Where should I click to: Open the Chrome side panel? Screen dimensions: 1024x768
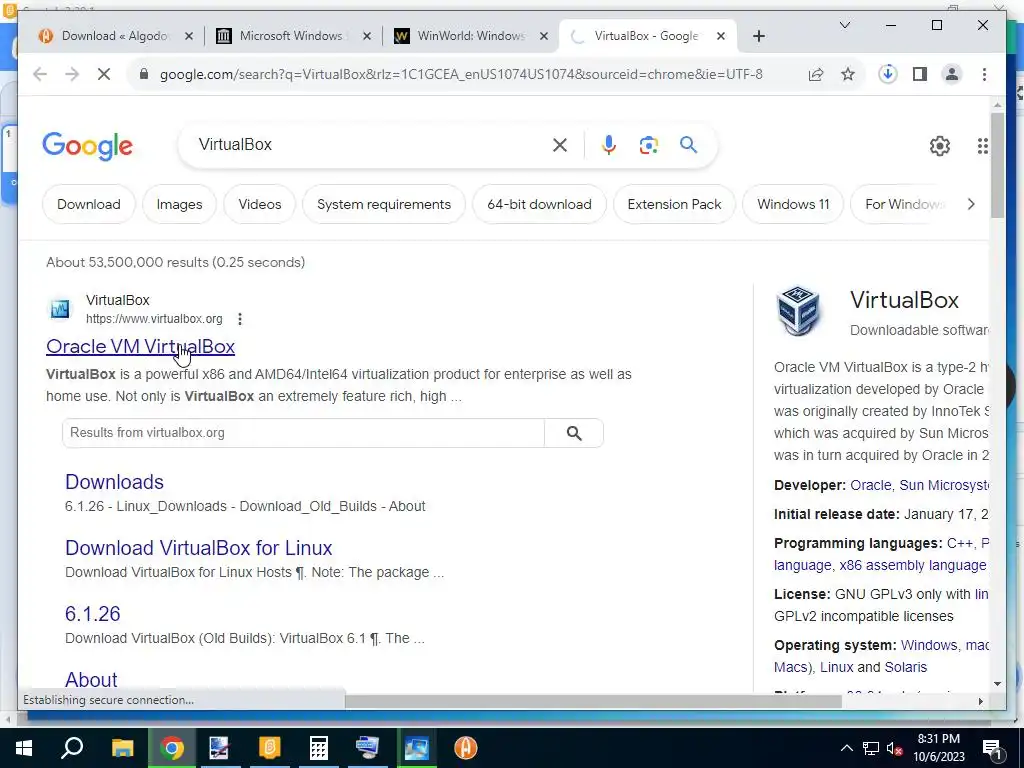pos(920,74)
